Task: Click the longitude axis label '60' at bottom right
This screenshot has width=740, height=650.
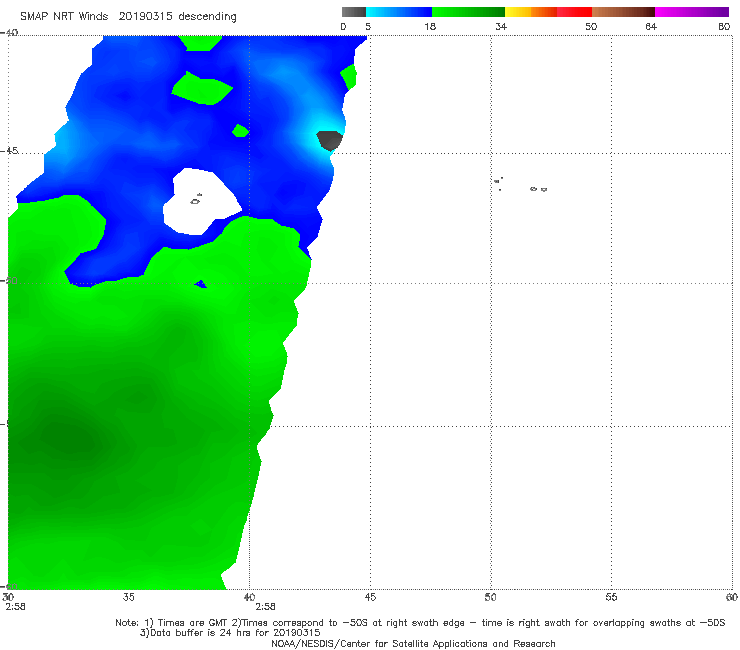Action: coord(732,598)
